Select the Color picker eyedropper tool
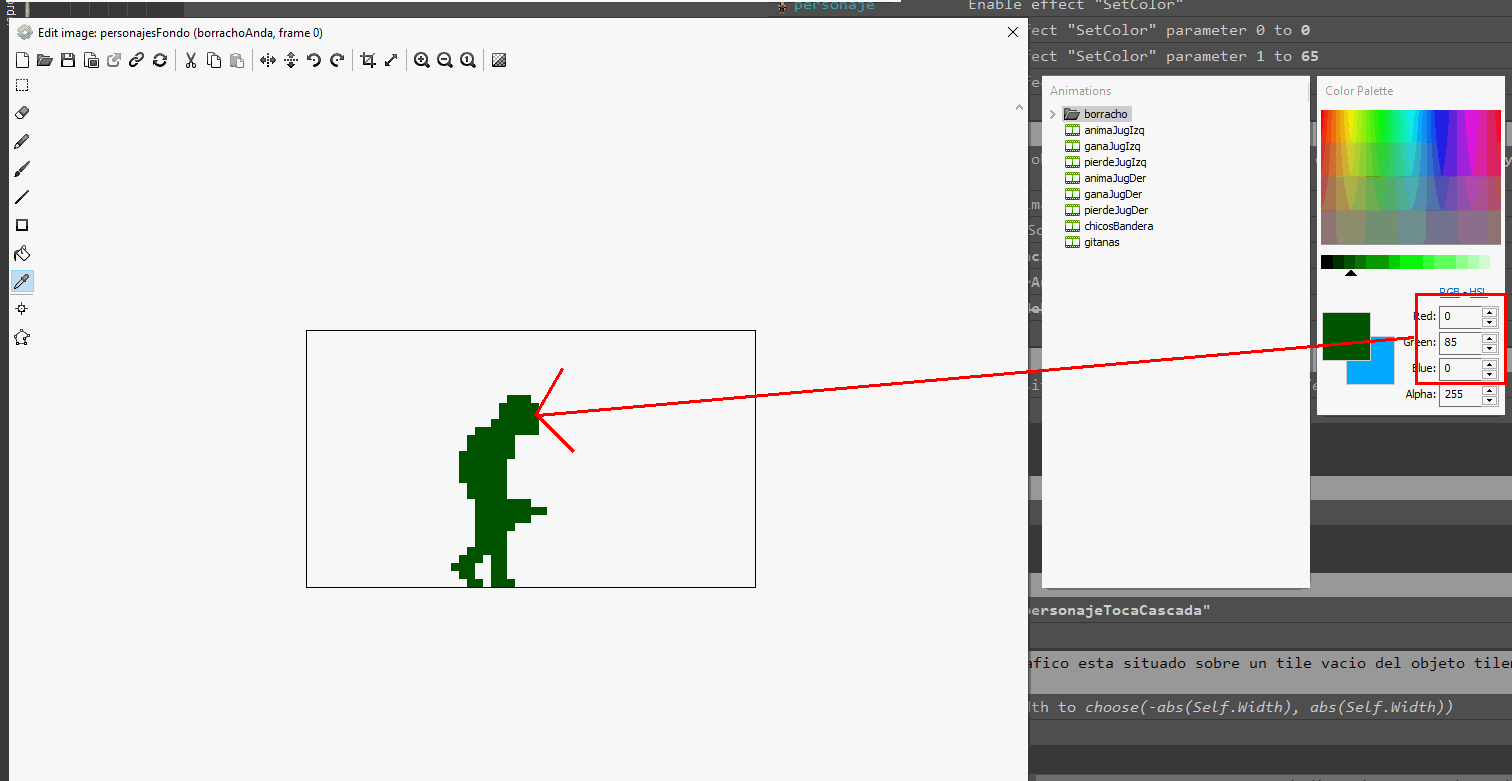 tap(22, 281)
